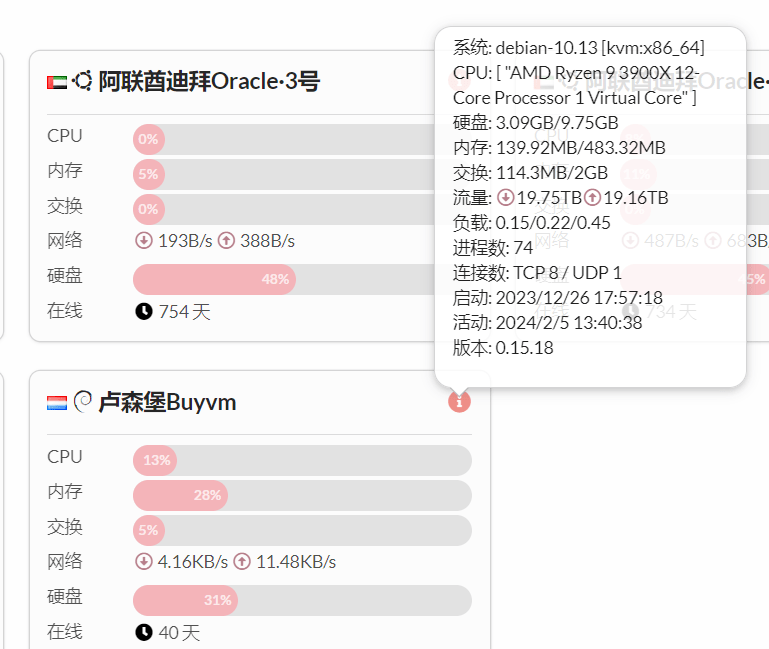The height and width of the screenshot is (649, 769).
Task: Click the upload arrow before 19.16TB in tooltip
Action: pyautogui.click(x=592, y=198)
